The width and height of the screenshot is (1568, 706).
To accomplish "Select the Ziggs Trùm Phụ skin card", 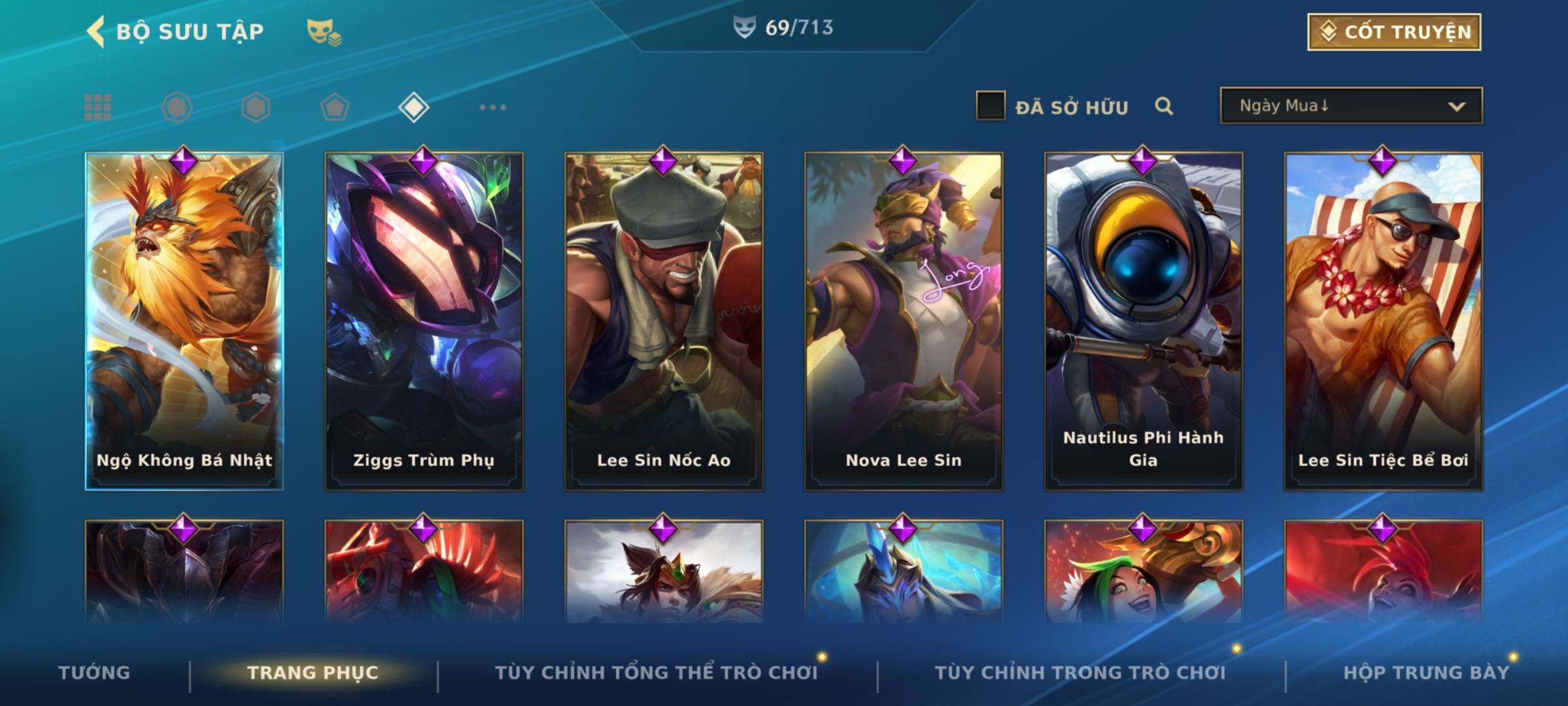I will coord(424,321).
